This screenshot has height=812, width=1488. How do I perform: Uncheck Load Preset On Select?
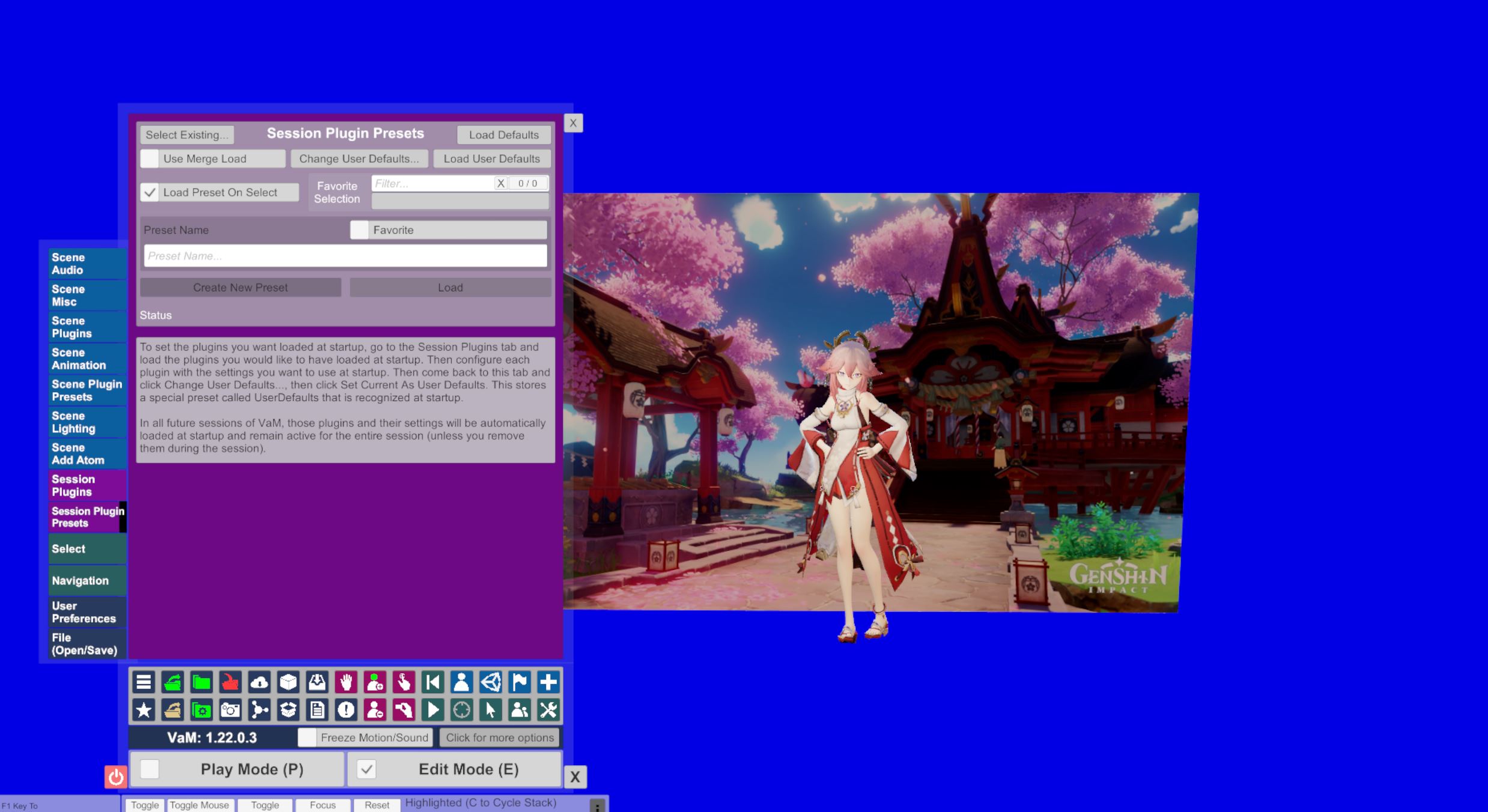(x=150, y=192)
